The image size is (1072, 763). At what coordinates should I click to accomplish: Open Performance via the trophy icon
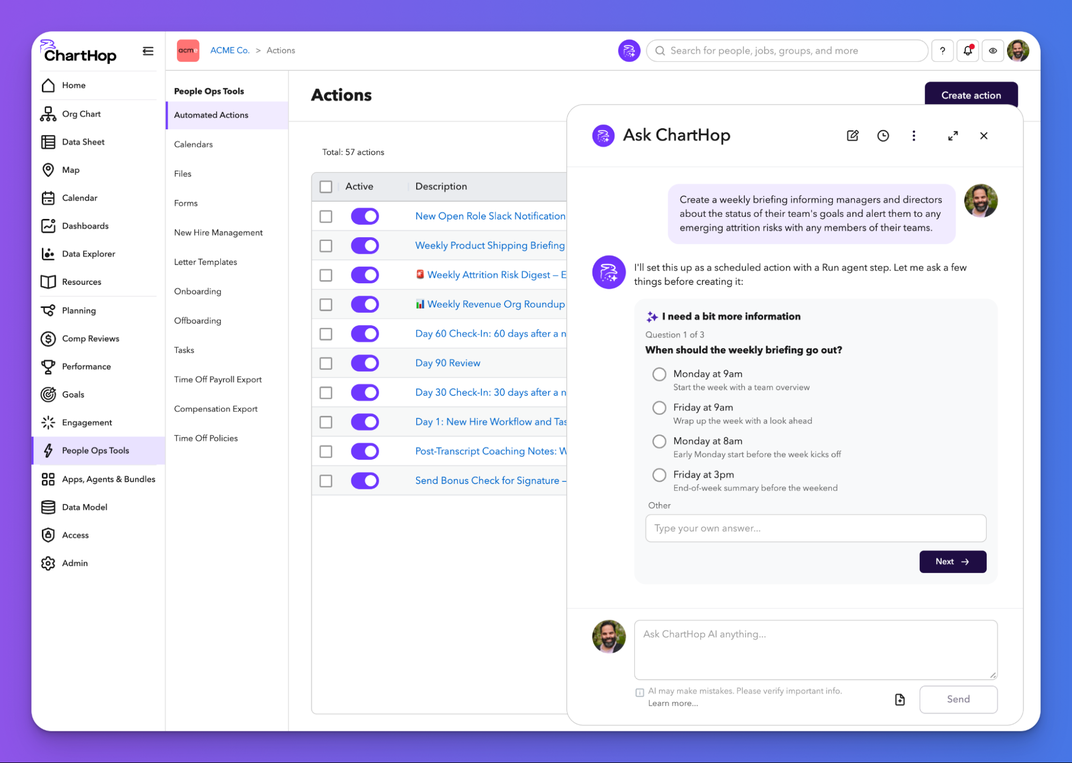48,367
